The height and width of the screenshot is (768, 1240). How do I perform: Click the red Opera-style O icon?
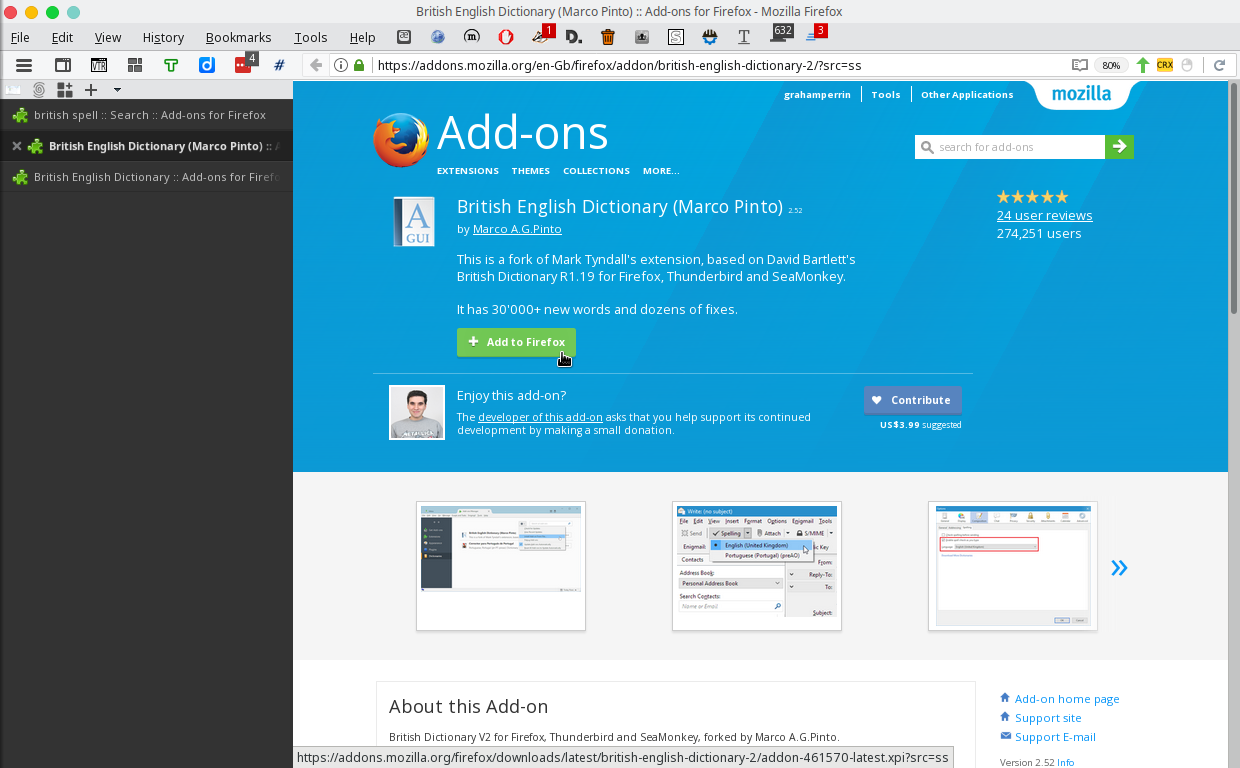click(x=506, y=37)
